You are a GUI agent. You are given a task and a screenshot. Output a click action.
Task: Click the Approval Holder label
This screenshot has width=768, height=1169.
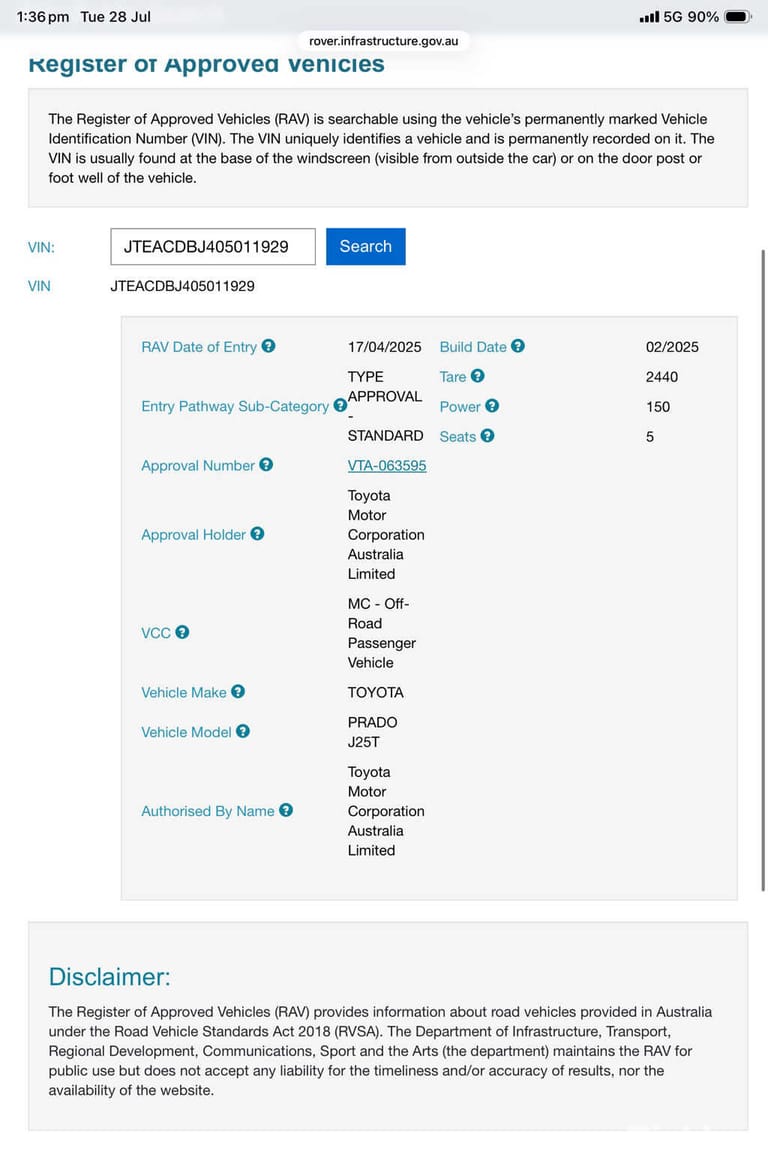(193, 535)
